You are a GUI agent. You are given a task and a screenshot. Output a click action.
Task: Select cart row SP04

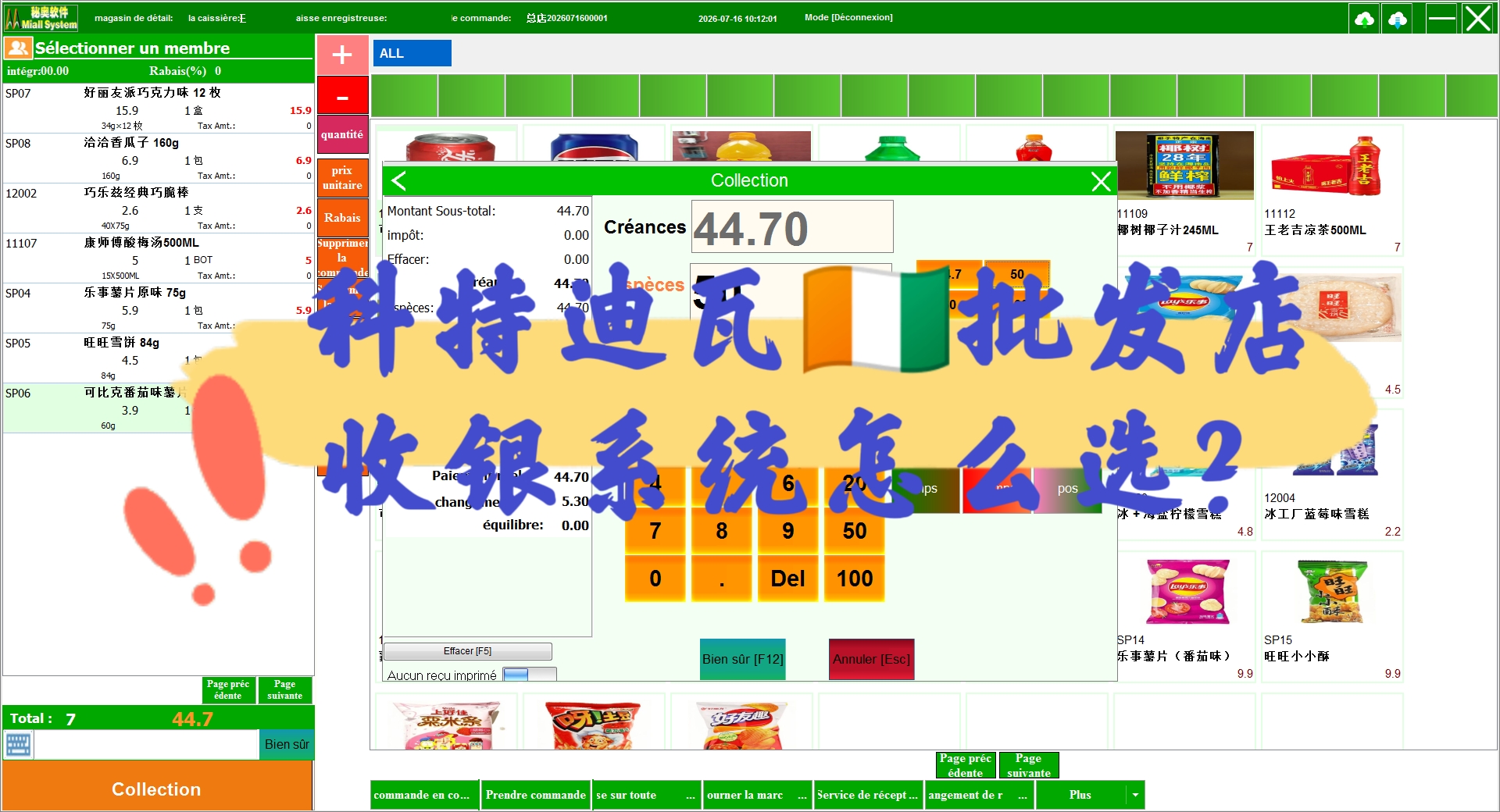[x=159, y=308]
